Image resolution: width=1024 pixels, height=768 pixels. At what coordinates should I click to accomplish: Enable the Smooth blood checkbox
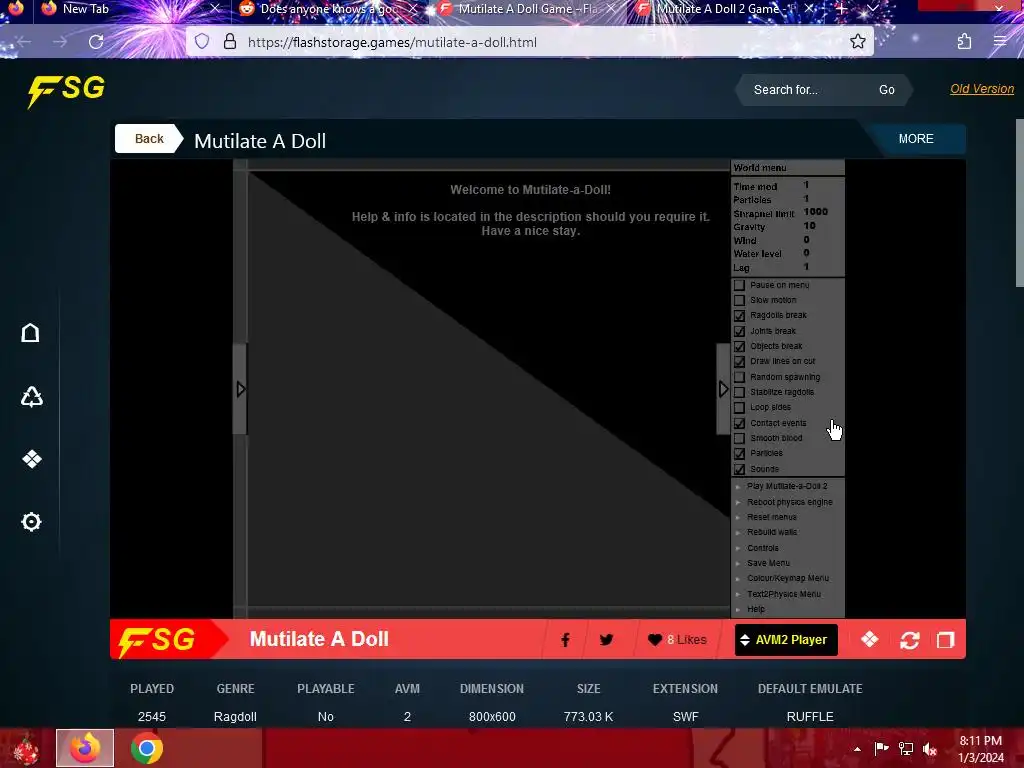click(739, 438)
